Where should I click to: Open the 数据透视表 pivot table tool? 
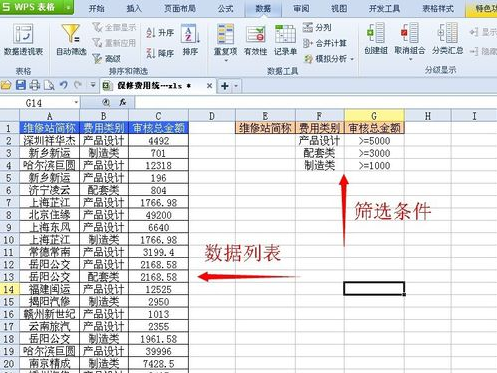pyautogui.click(x=23, y=39)
